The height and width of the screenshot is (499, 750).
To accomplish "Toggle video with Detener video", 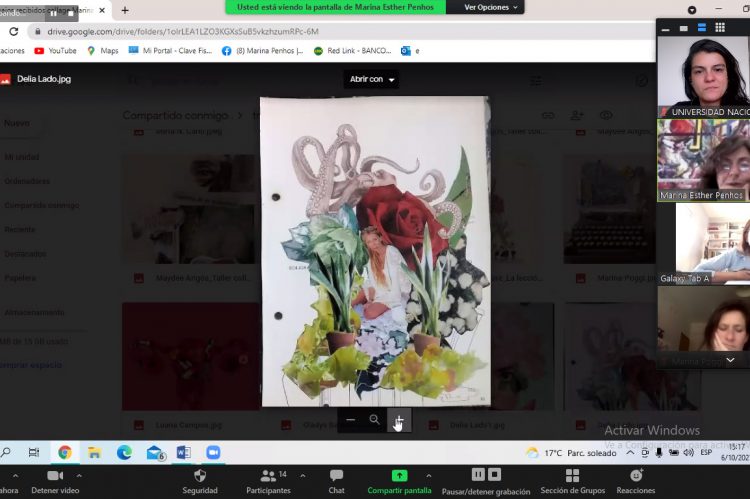I will point(55,481).
